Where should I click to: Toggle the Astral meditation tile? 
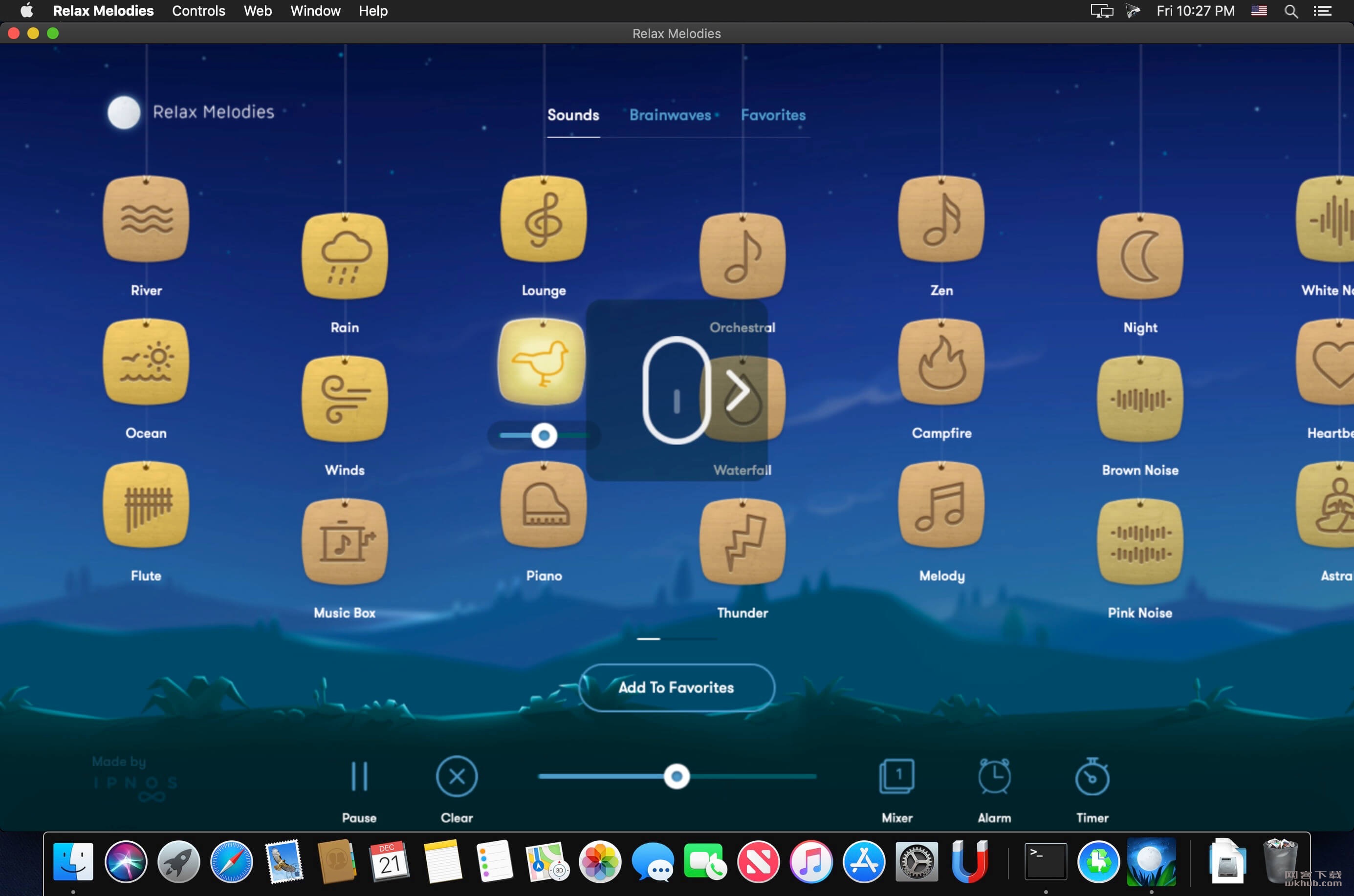[x=1326, y=505]
